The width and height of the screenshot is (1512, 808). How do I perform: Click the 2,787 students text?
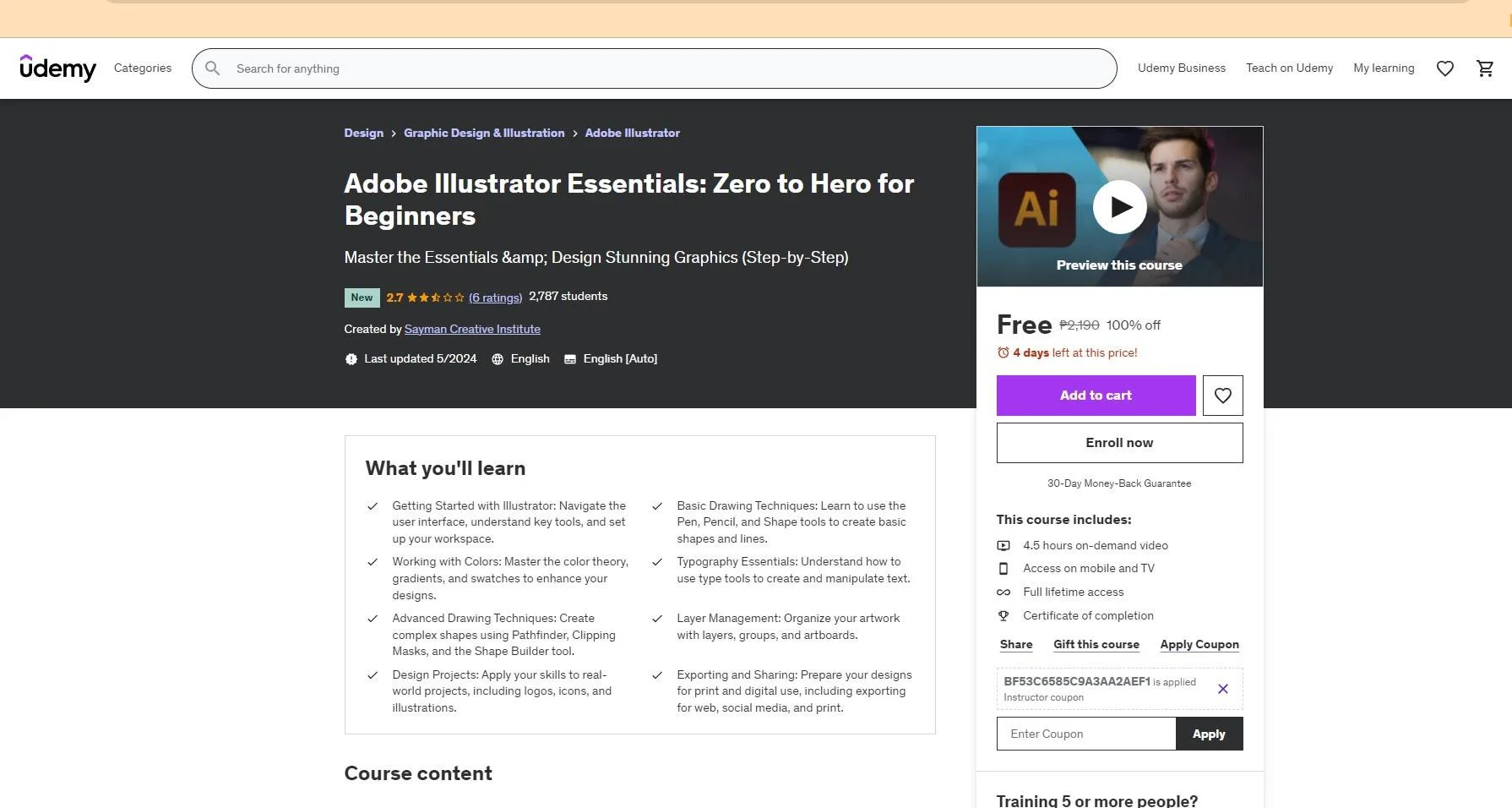pyautogui.click(x=568, y=297)
